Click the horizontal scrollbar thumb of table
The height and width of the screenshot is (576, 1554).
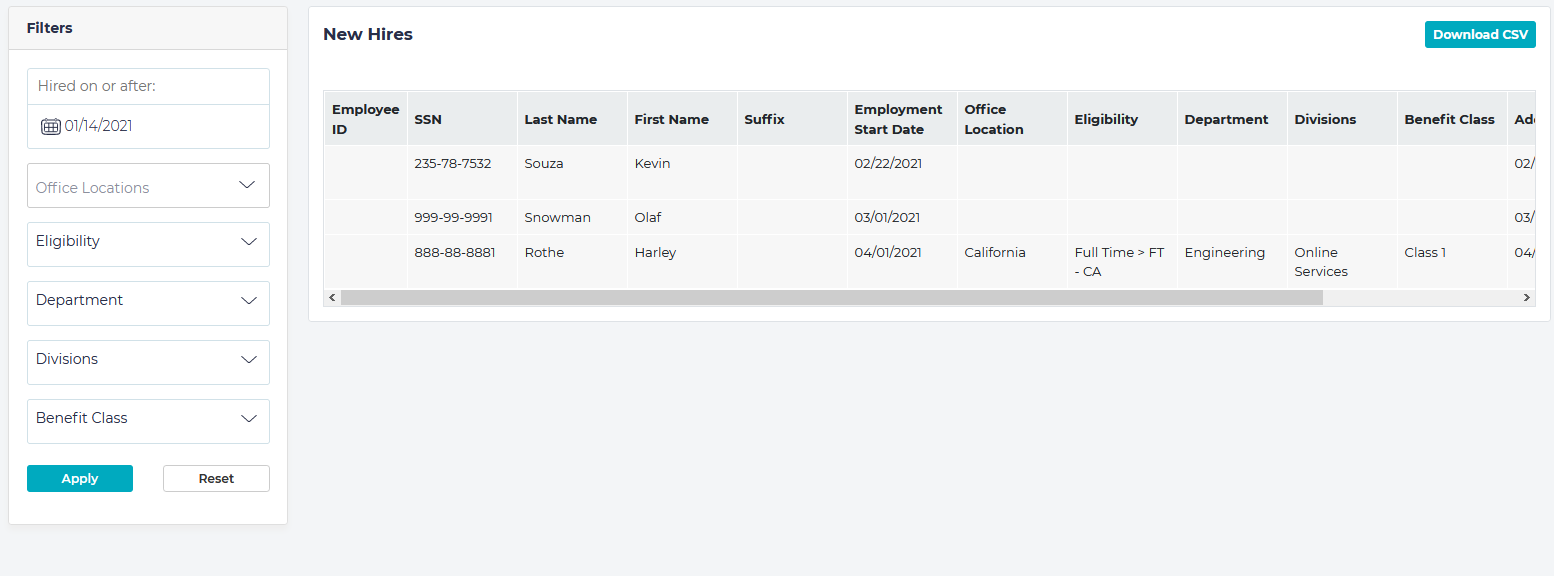click(830, 297)
